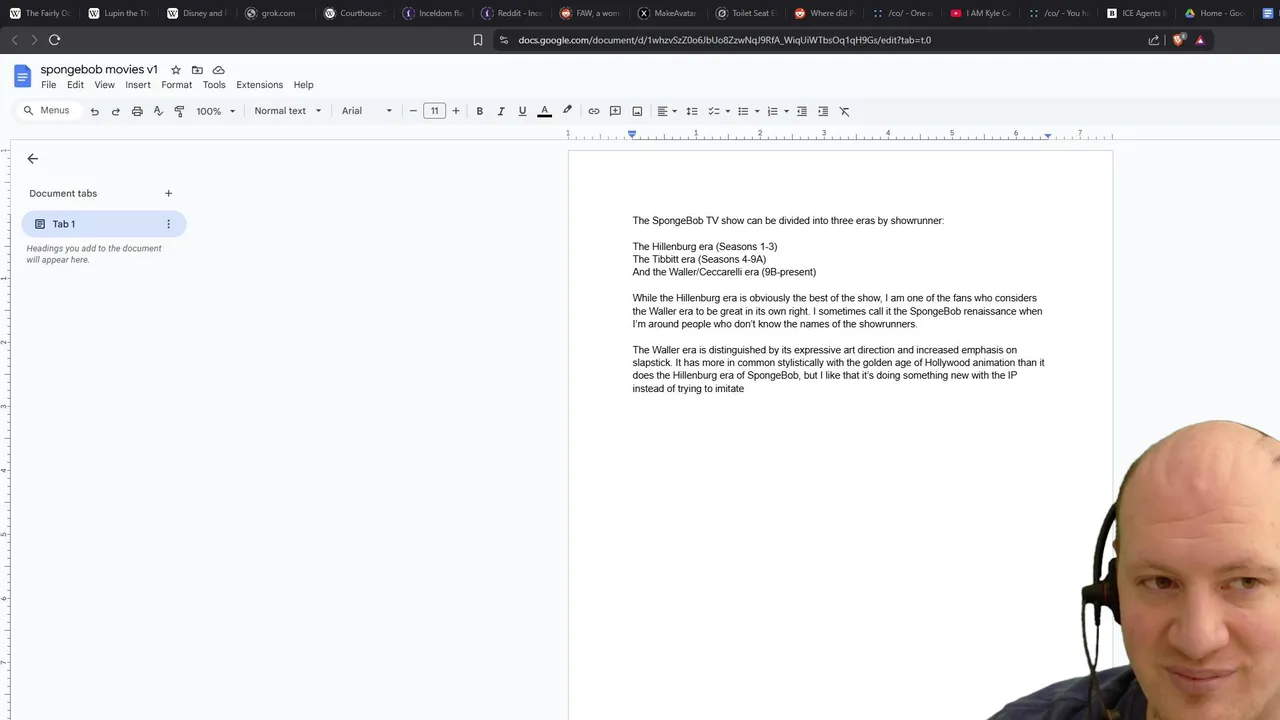The image size is (1280, 720).
Task: Select Tab 1 in document tabs
Action: [104, 224]
